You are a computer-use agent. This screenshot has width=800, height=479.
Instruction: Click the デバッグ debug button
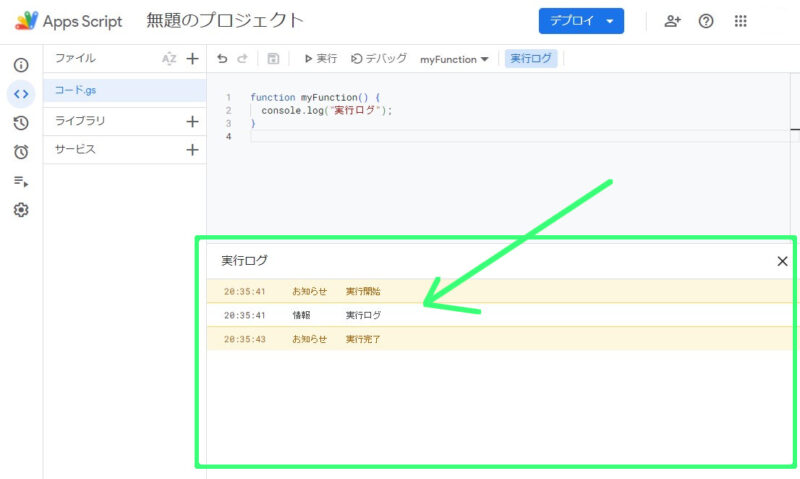379,59
